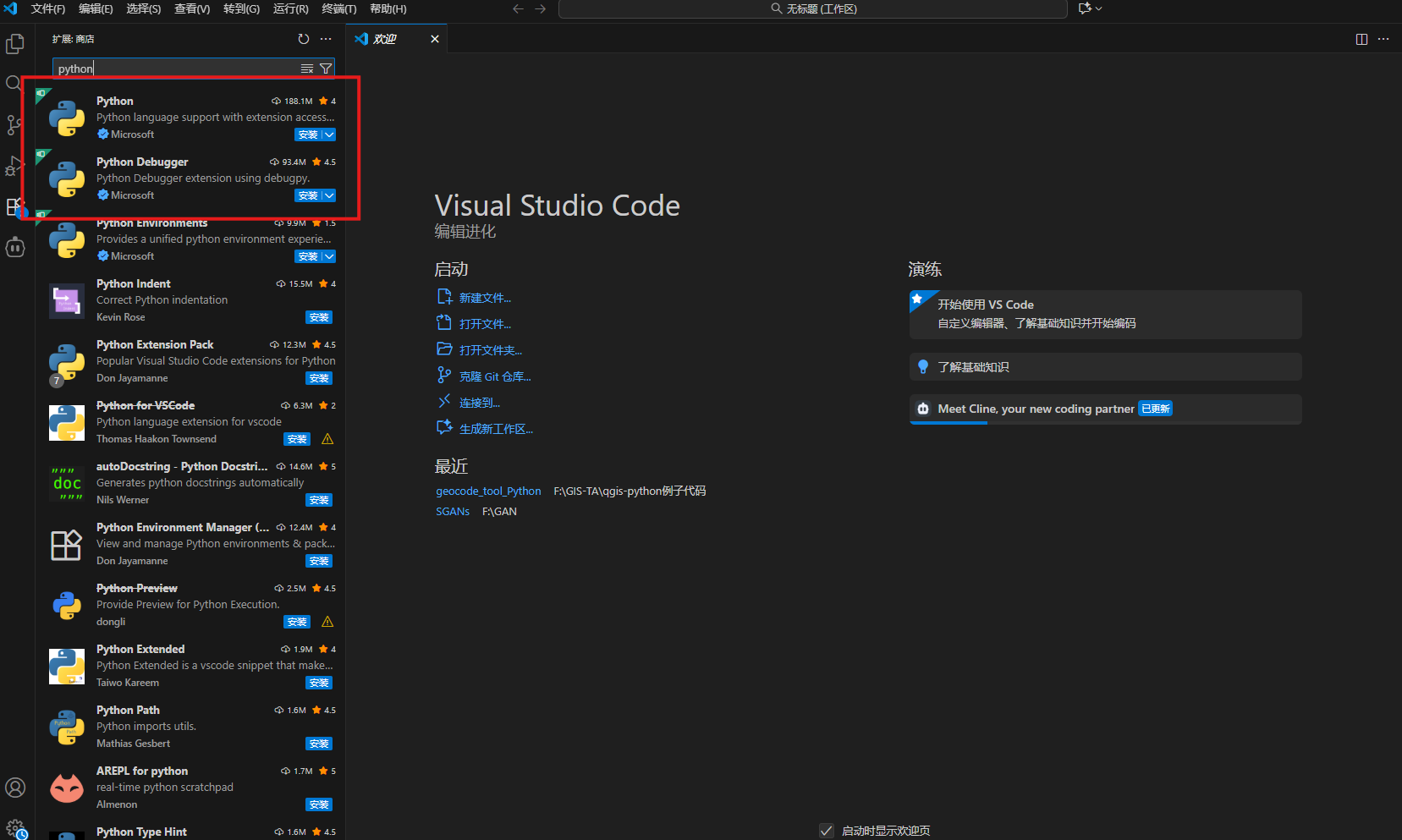Install the autoDocstring extension
This screenshot has height=840, width=1402.
319,500
